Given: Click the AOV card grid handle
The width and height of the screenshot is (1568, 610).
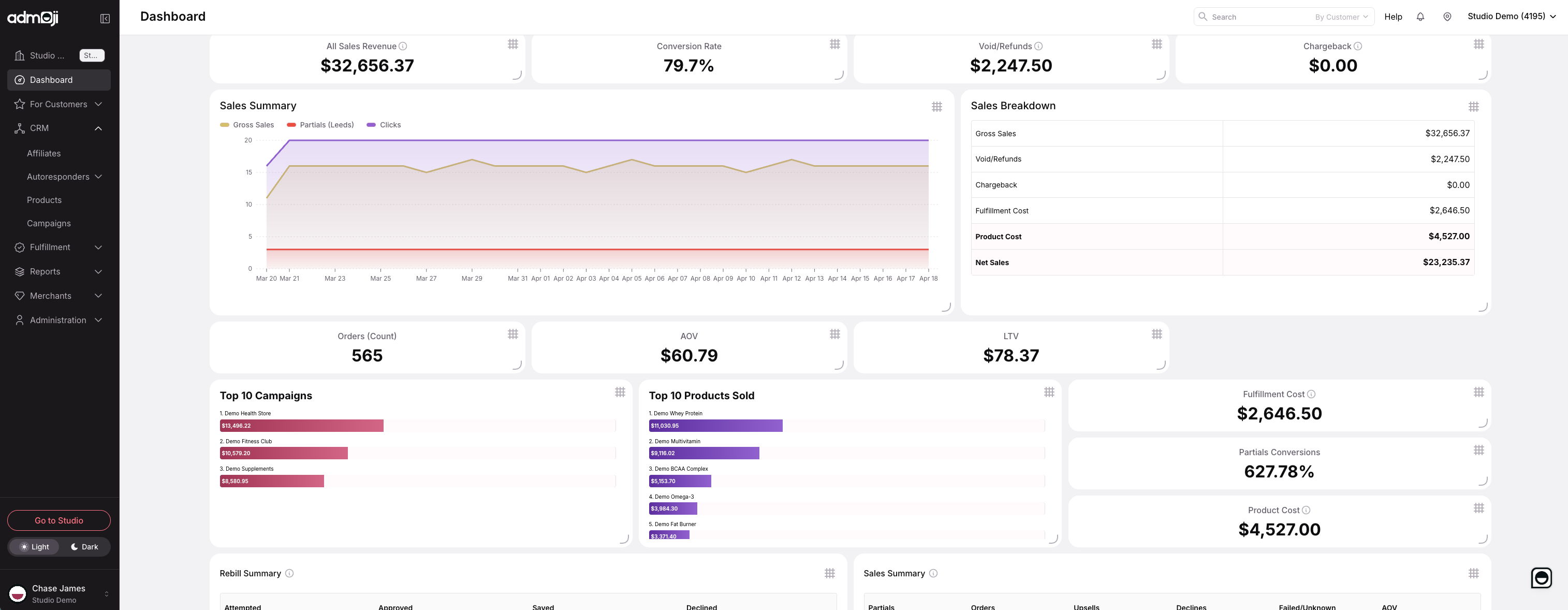Looking at the screenshot, I should pos(835,333).
